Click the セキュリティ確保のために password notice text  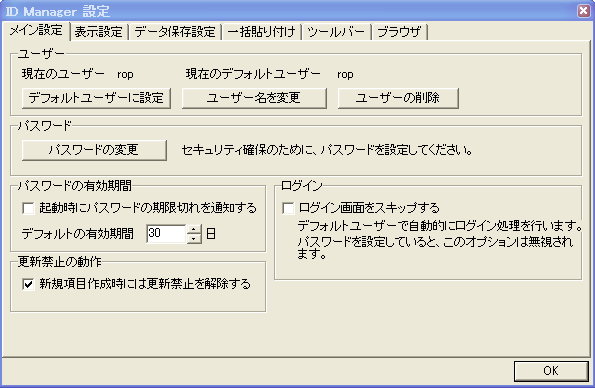click(327, 150)
